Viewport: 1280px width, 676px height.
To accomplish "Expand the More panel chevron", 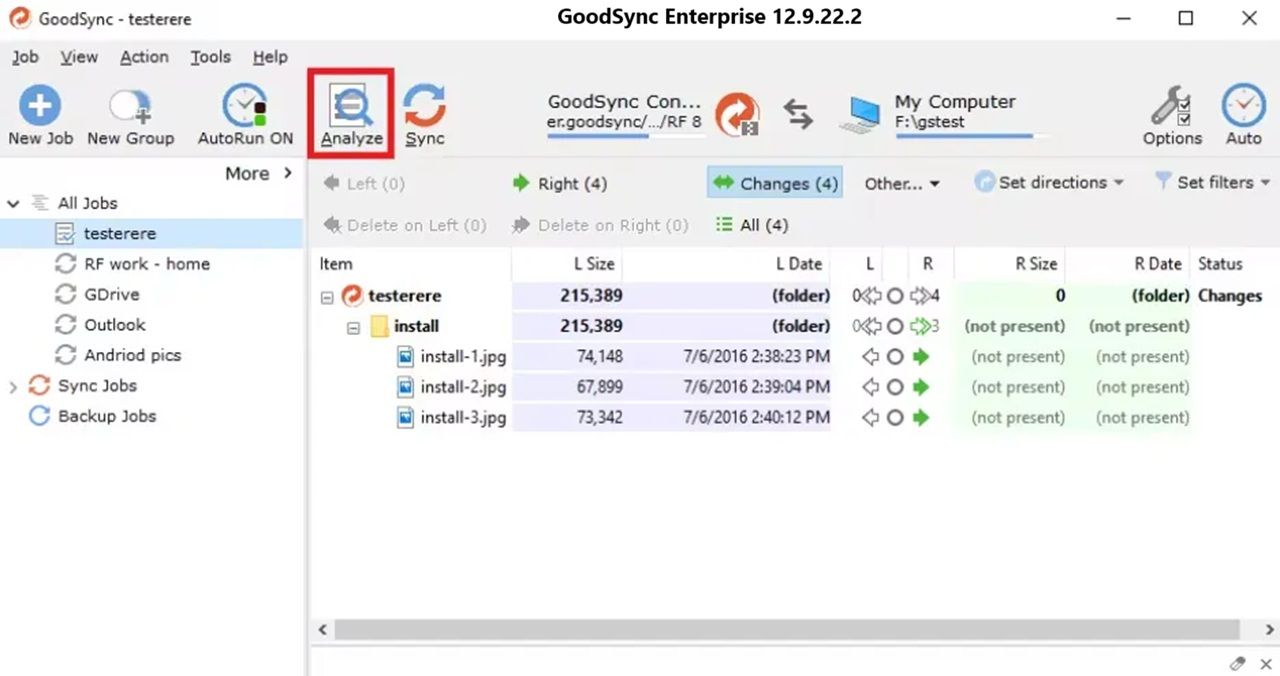I will tap(288, 173).
